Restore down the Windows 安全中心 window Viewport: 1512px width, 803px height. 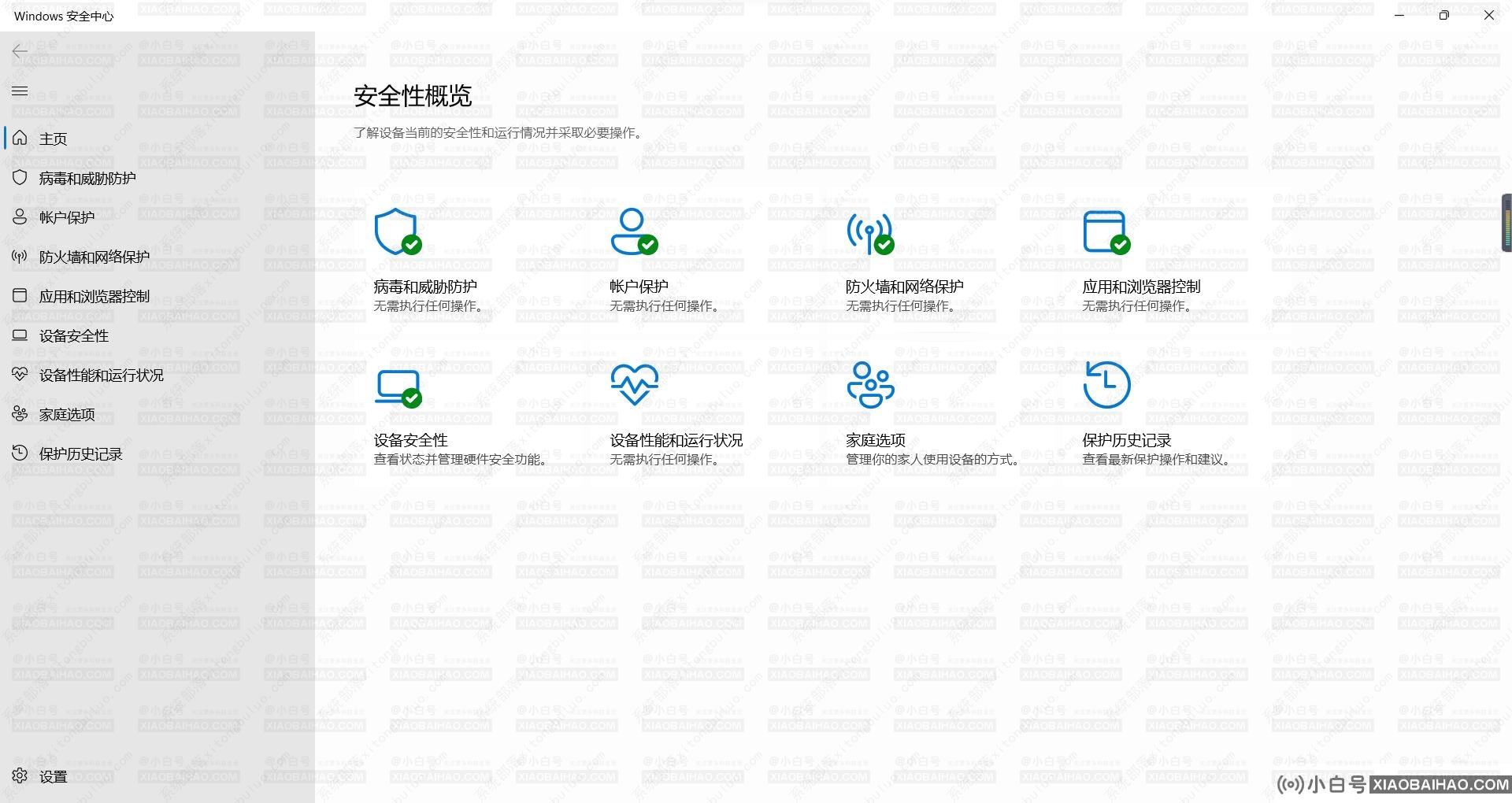coord(1443,15)
